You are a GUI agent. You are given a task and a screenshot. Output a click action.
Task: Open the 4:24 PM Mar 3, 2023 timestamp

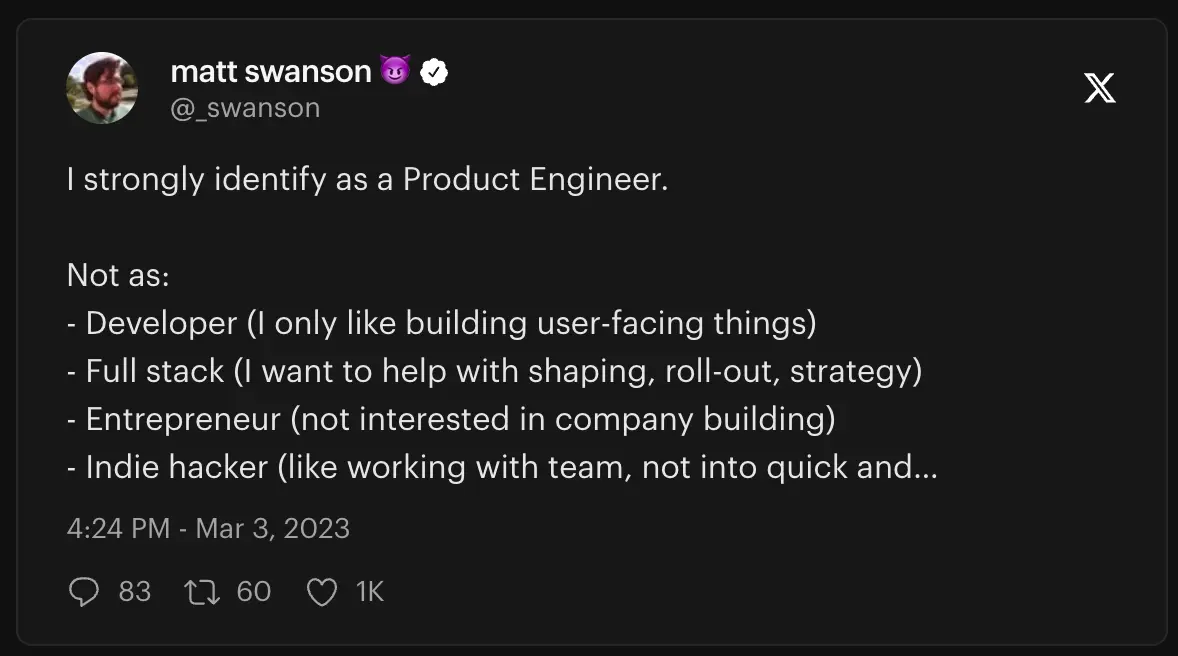point(208,528)
